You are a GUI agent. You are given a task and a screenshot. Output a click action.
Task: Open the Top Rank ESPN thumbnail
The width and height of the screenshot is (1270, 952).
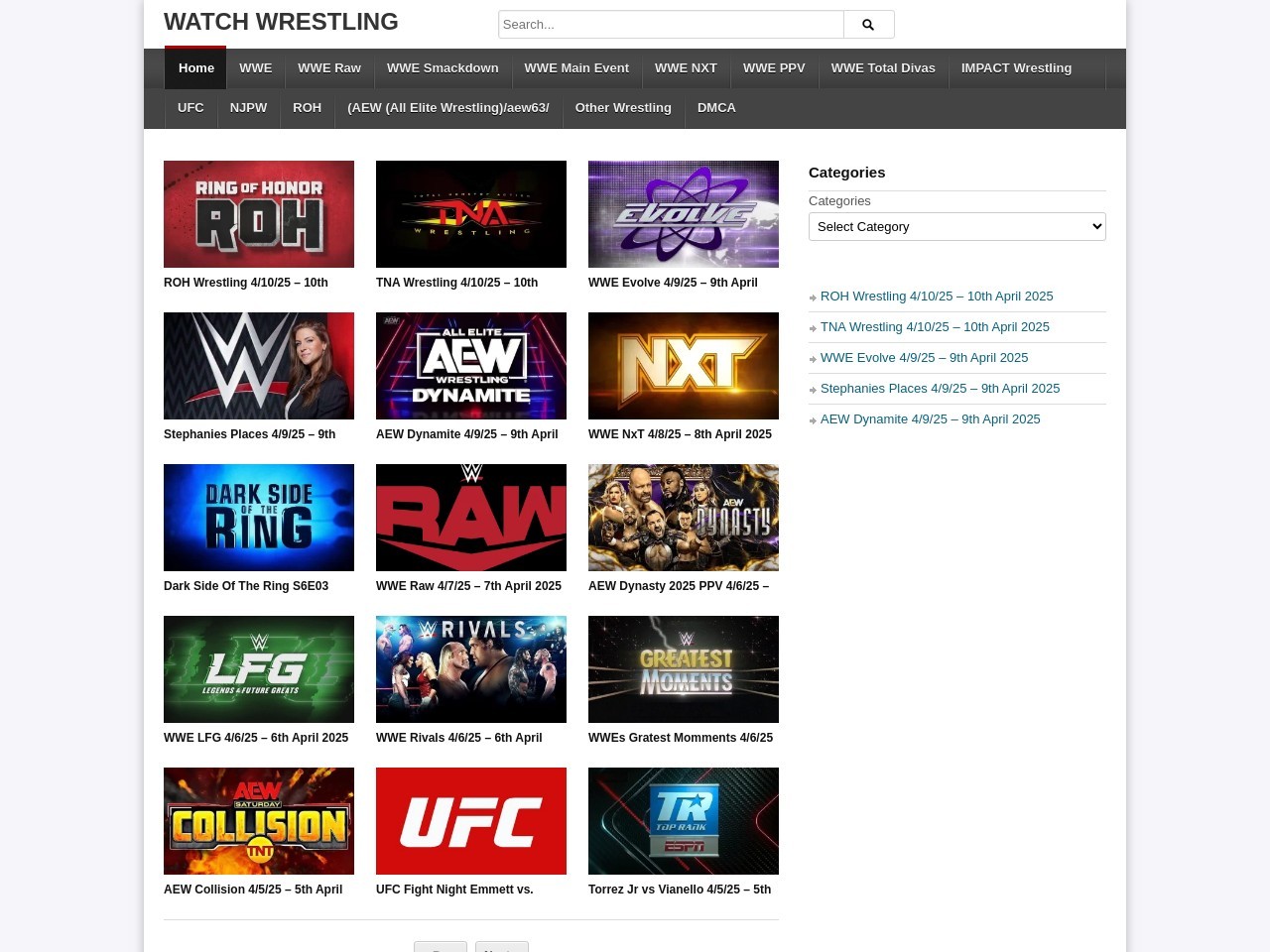click(684, 821)
